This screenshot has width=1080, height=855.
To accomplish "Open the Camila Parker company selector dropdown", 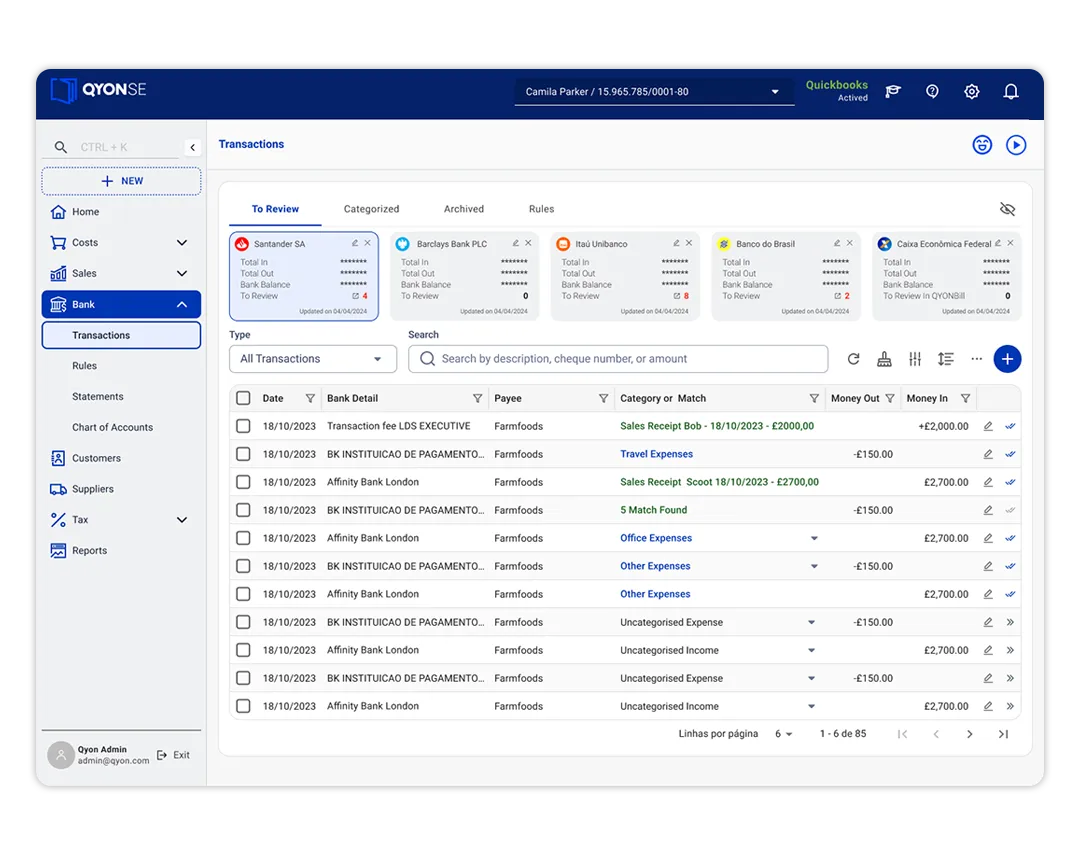I will [x=653, y=92].
